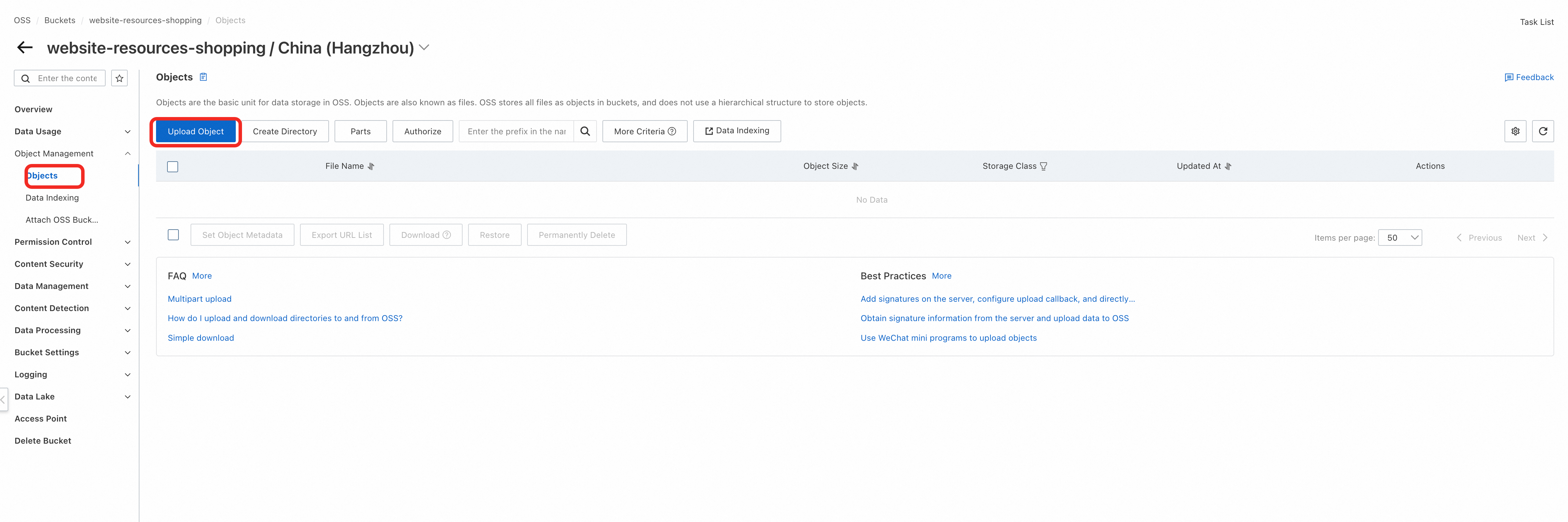Sort by Object Size column icon

click(855, 167)
